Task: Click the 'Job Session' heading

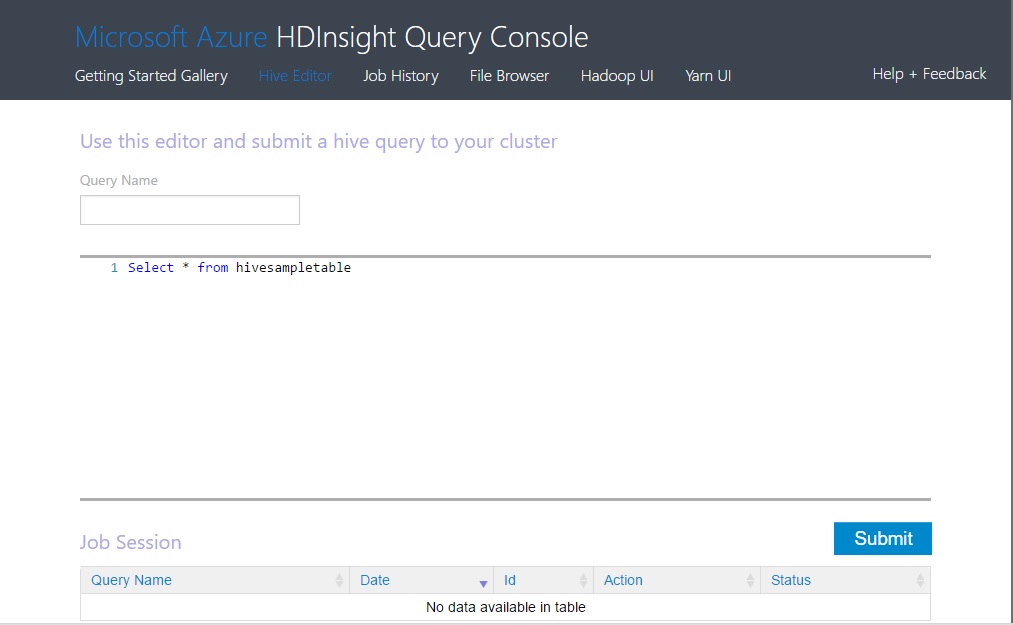Action: tap(131, 542)
